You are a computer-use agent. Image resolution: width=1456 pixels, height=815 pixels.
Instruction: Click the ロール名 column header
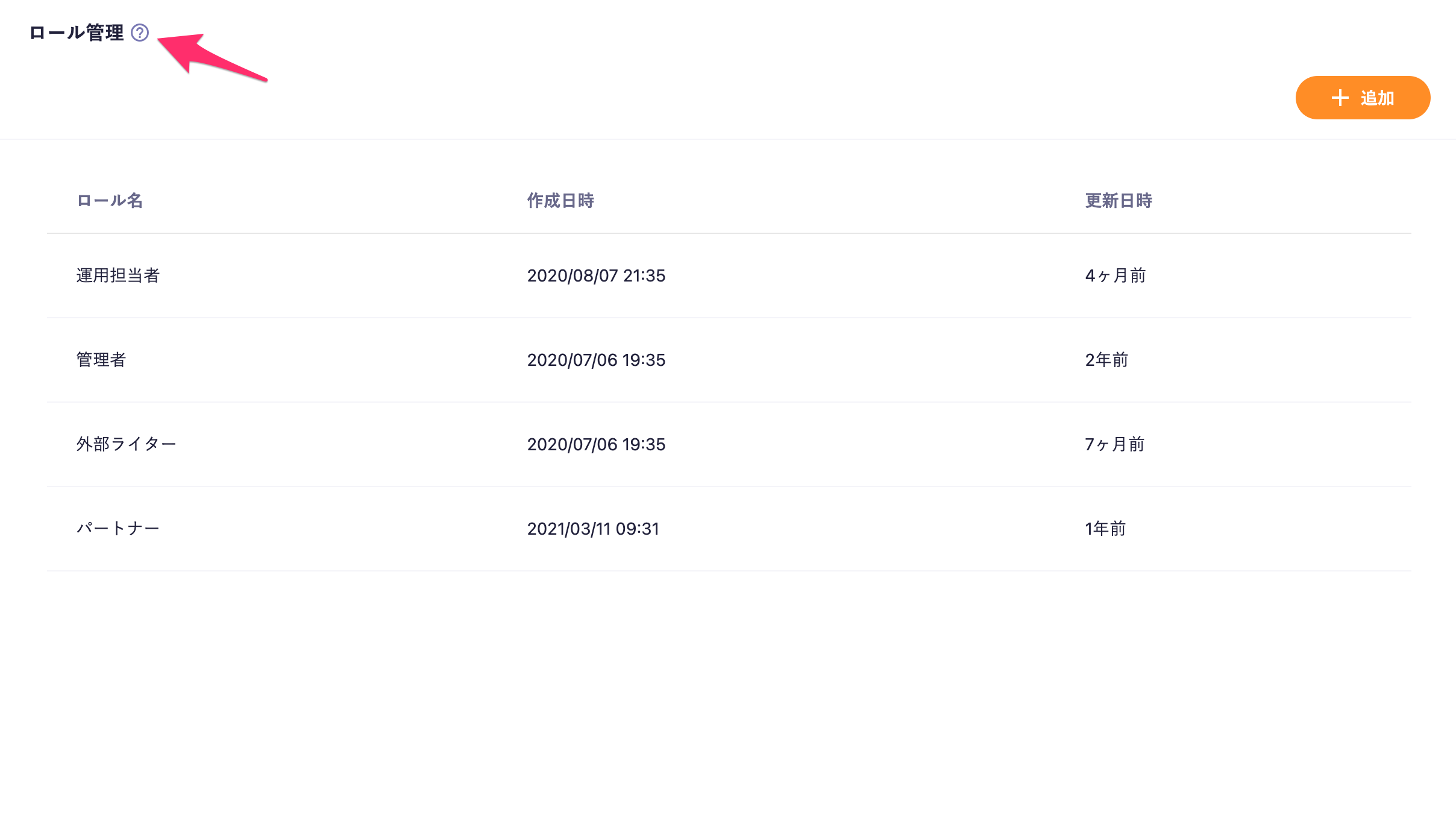point(110,201)
